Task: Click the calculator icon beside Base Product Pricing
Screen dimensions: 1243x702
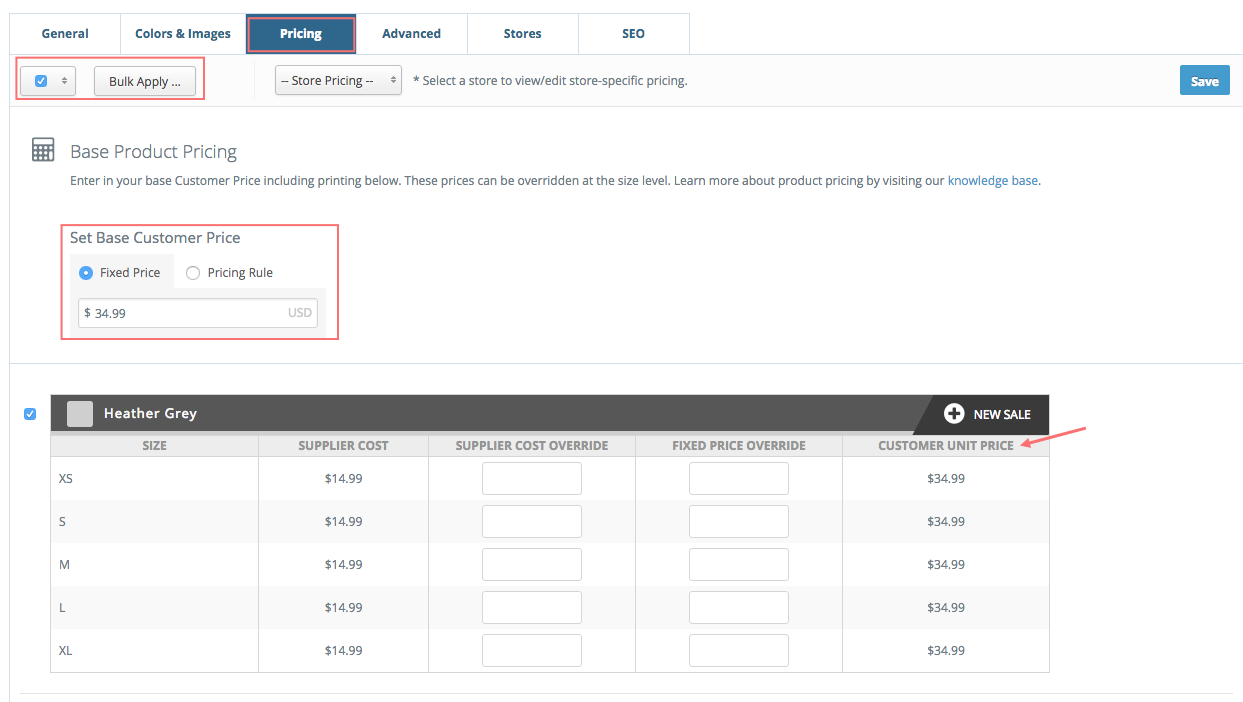Action: pyautogui.click(x=43, y=151)
